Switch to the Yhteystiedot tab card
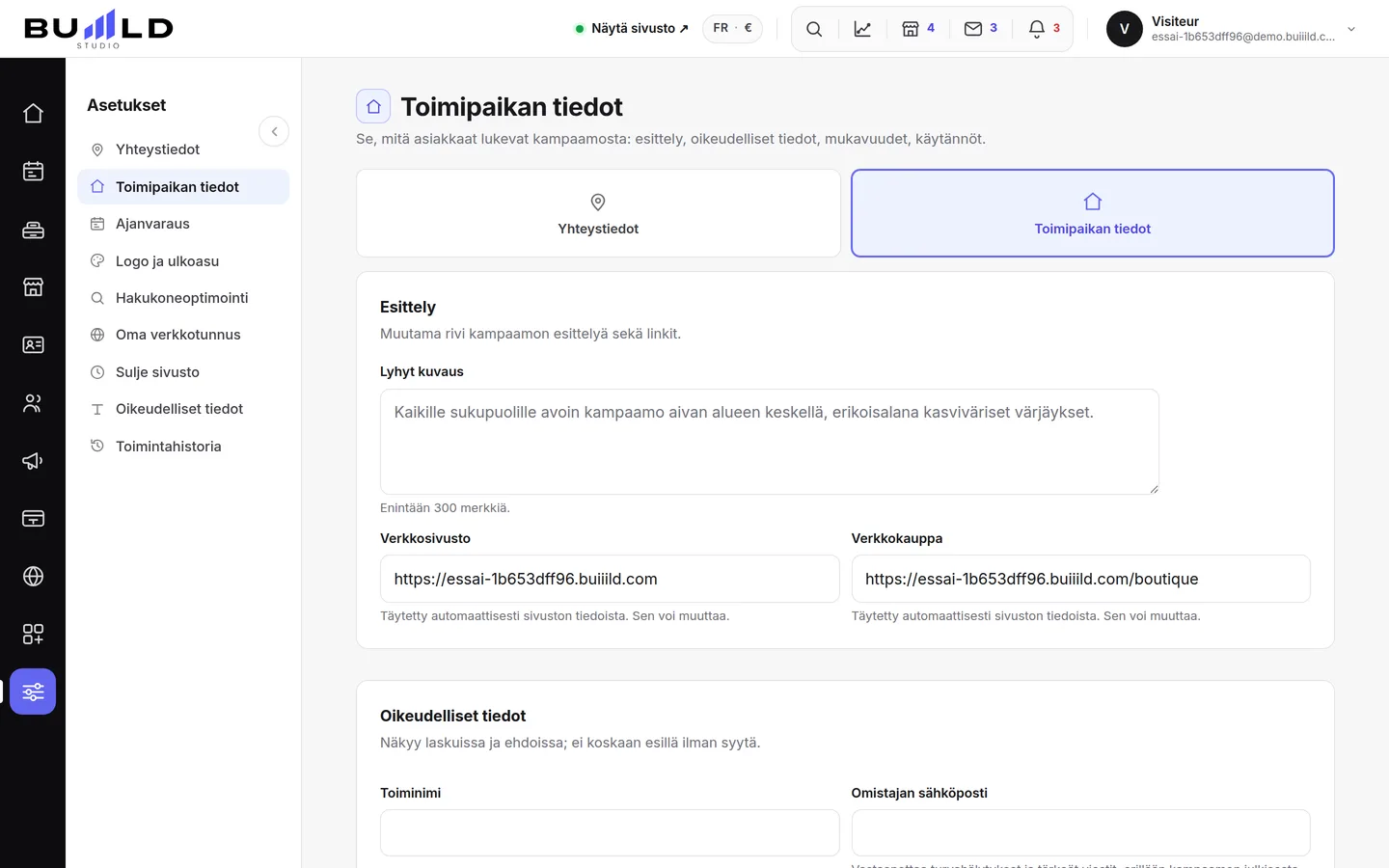Image resolution: width=1389 pixels, height=868 pixels. (x=598, y=213)
